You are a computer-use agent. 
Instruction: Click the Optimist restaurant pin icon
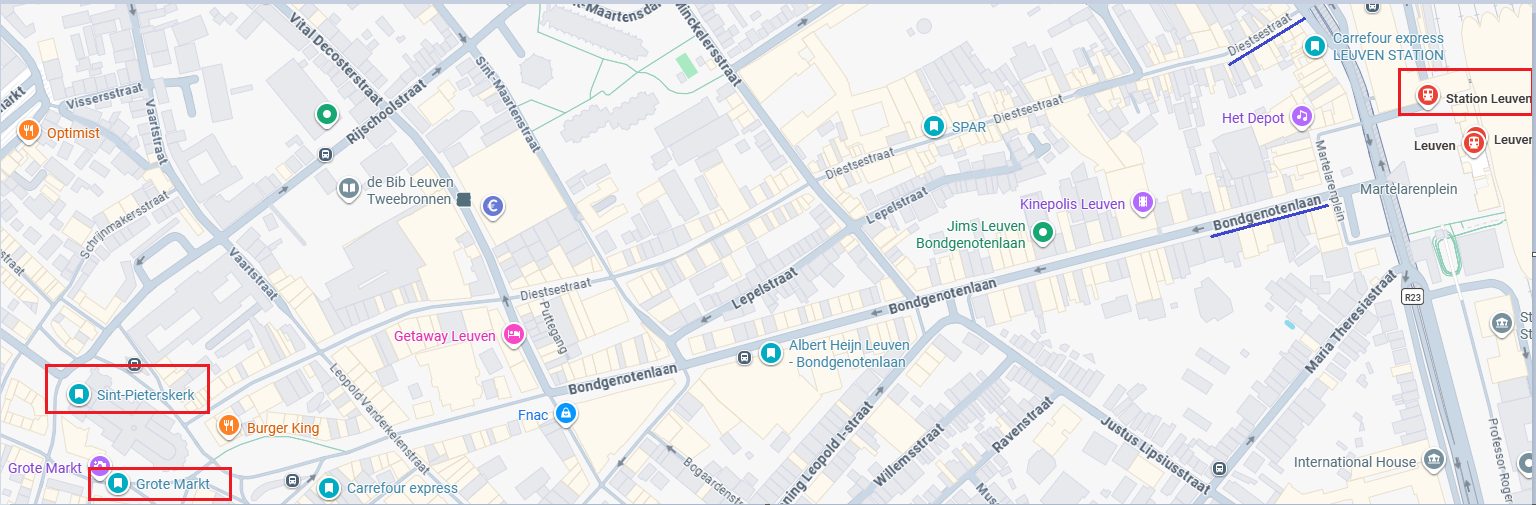tap(29, 131)
